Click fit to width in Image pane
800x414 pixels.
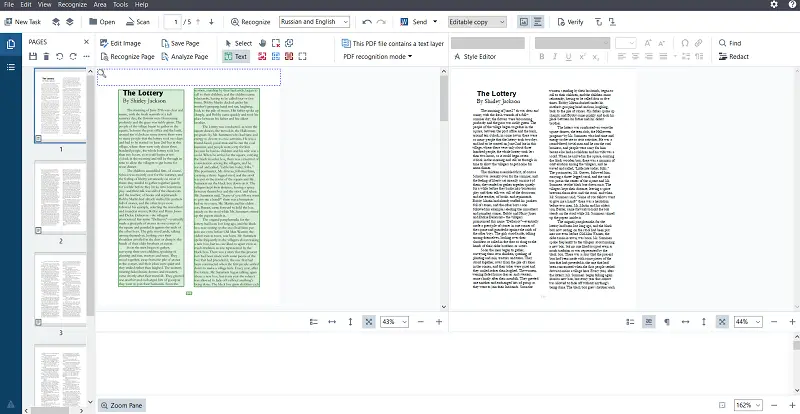tap(332, 322)
